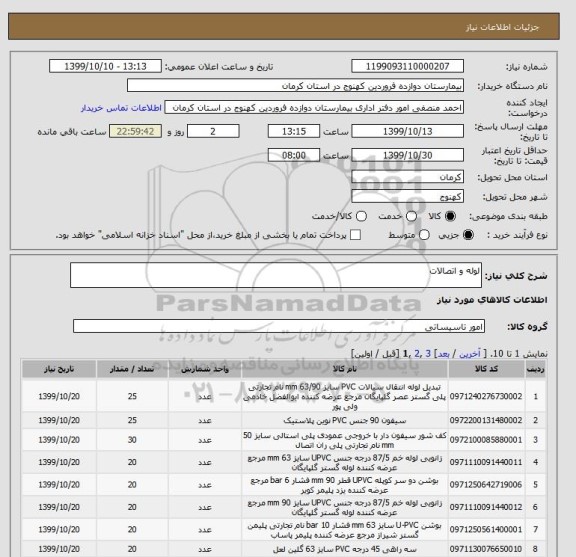576x557 pixels.
Task: Click row 1 item name تبدیل لوله انتقال سیالات
Action: pyautogui.click(x=345, y=396)
